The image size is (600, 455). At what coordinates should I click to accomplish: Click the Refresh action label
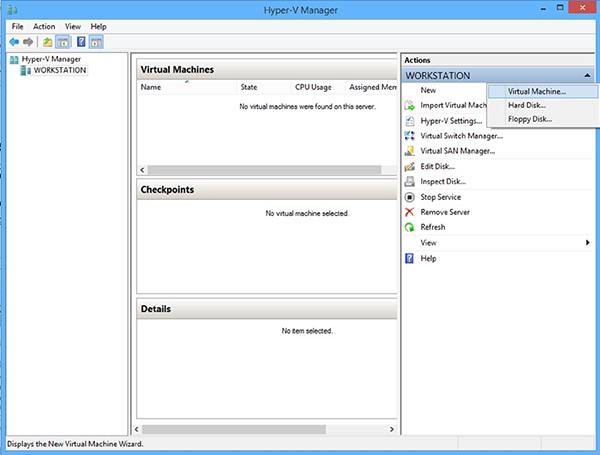433,227
